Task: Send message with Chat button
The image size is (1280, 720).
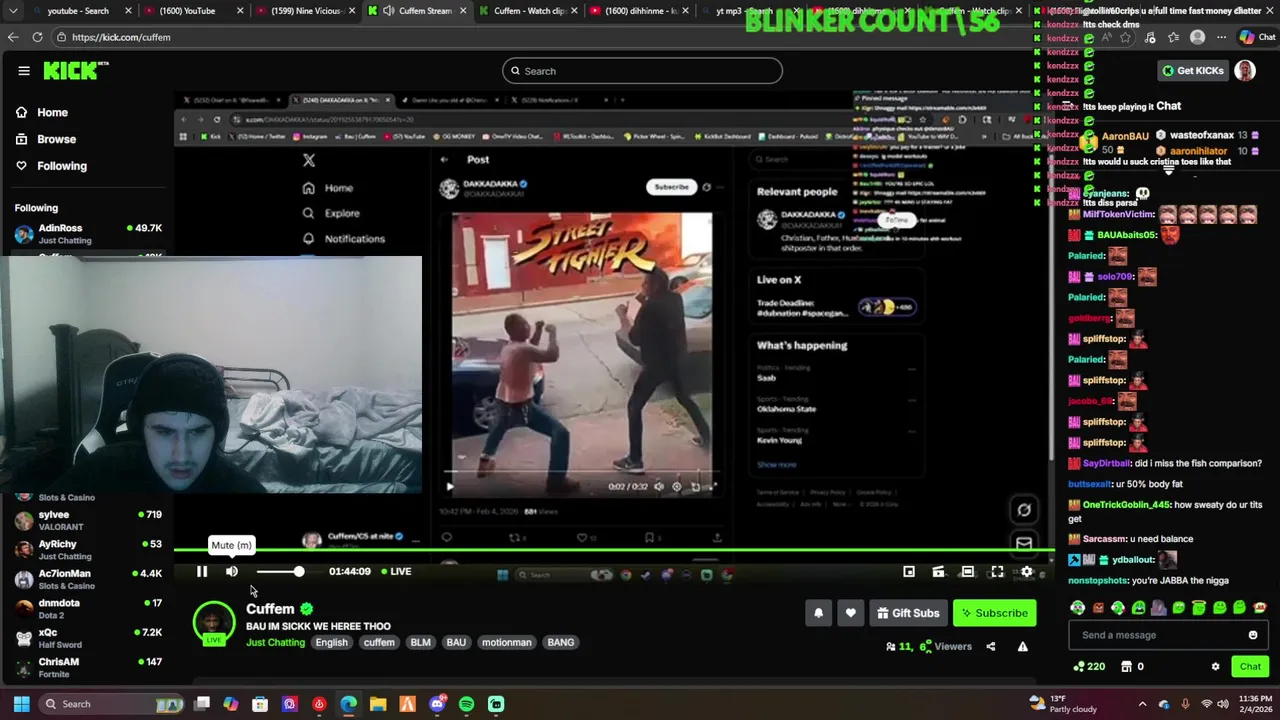Action: 1250,667
